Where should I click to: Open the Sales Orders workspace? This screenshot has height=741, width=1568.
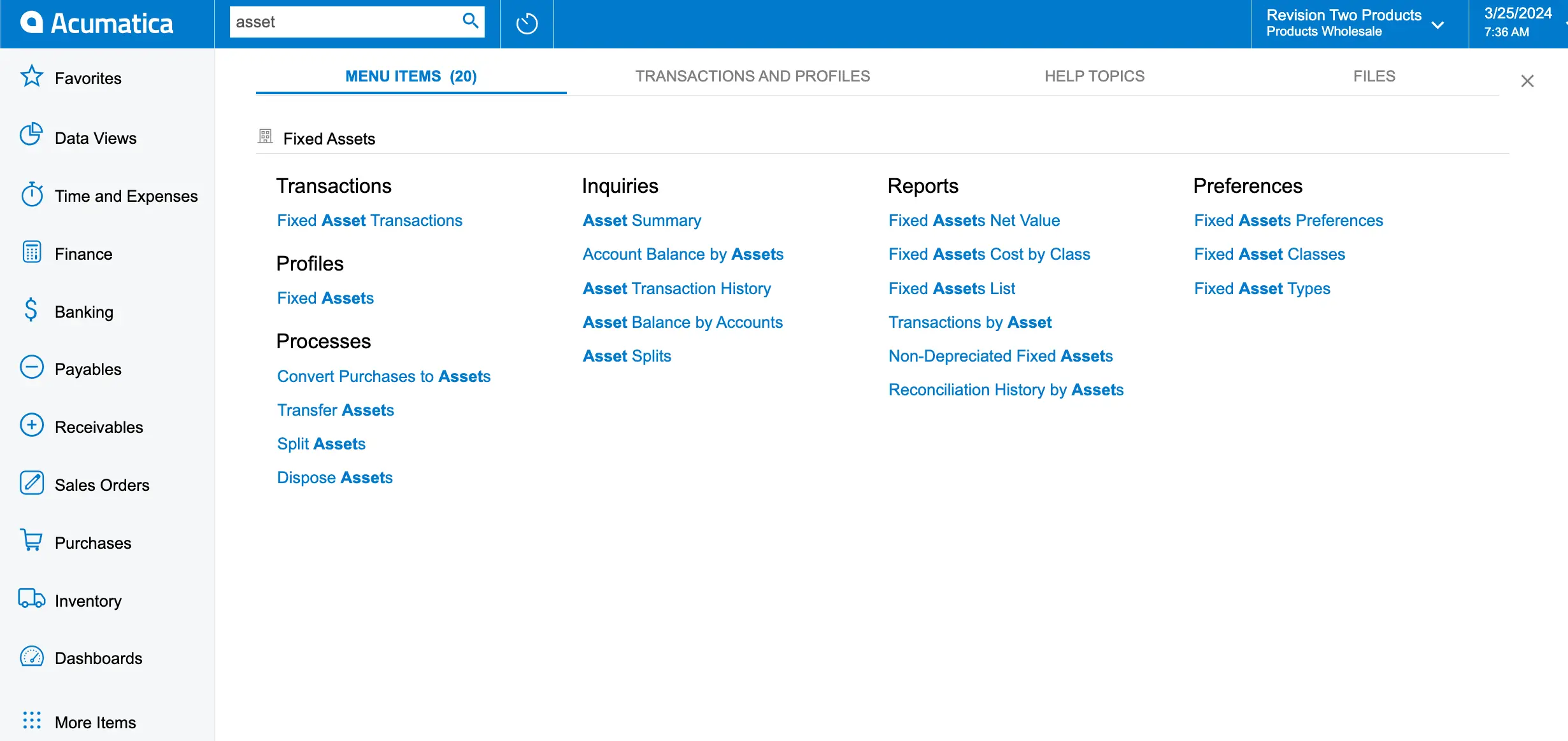click(102, 485)
